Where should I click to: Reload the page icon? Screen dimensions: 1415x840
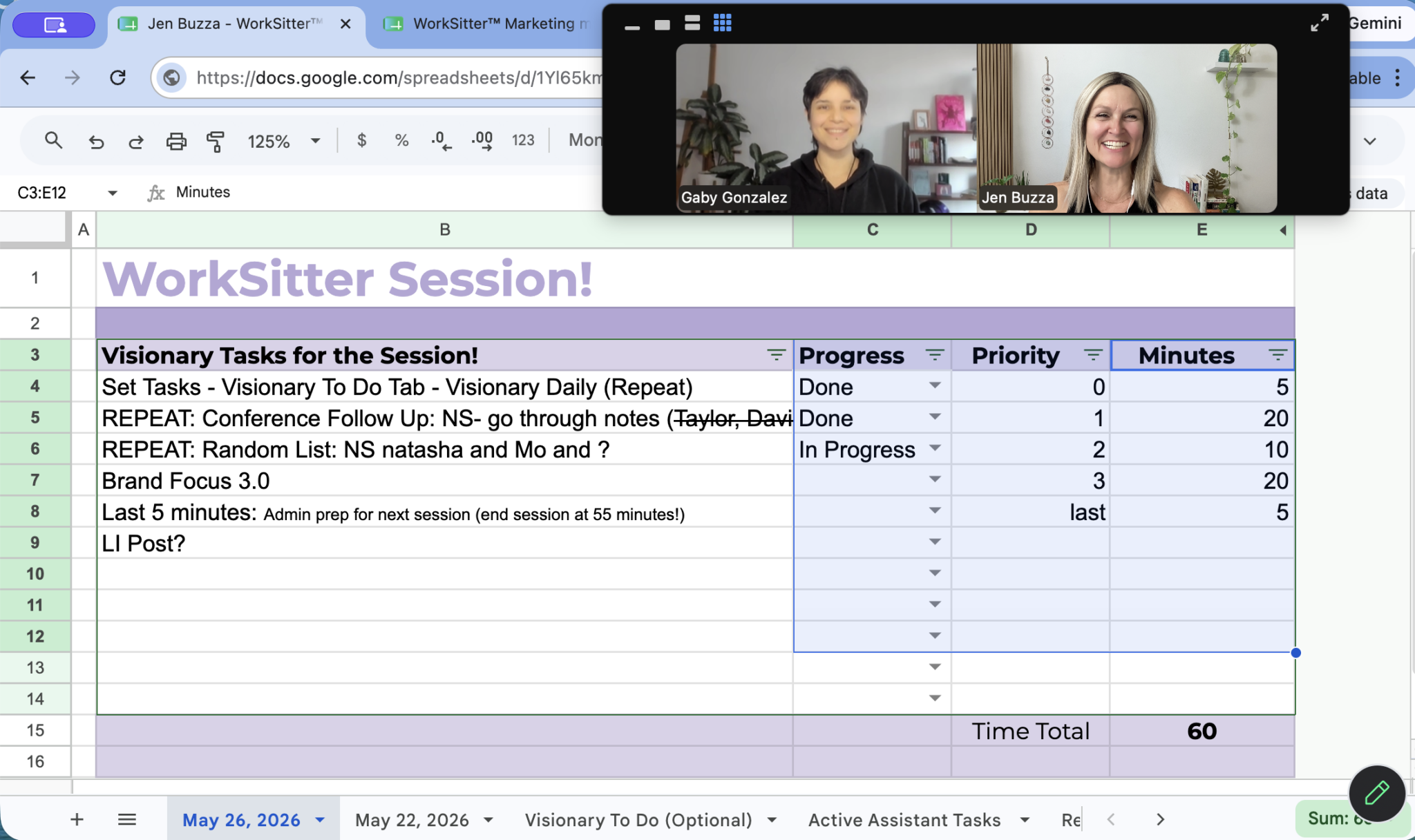click(x=118, y=77)
